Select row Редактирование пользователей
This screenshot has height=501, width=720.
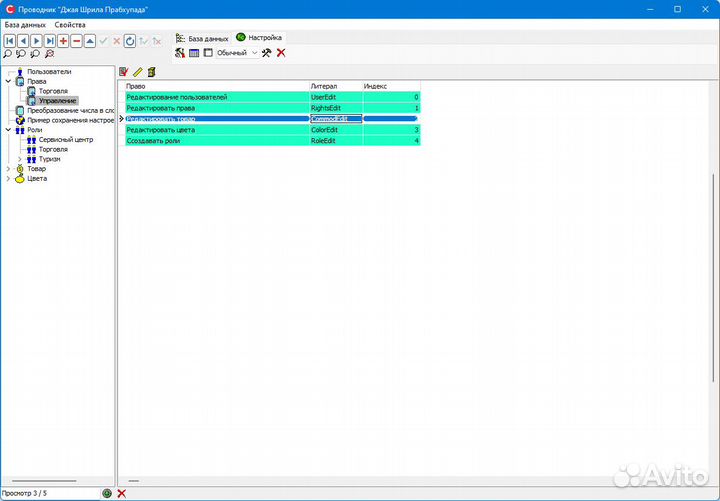pos(273,97)
